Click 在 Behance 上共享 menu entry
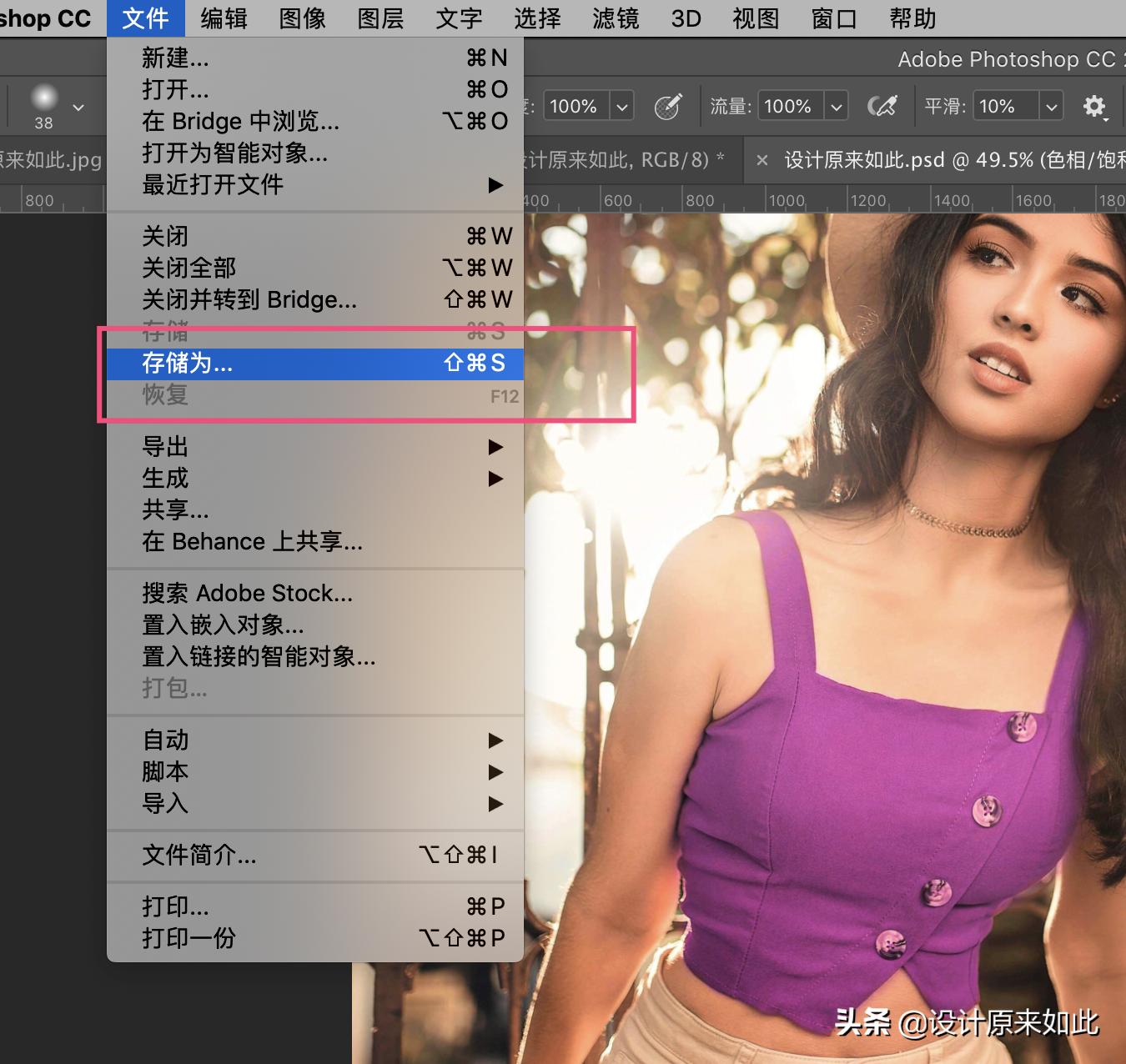 click(x=251, y=541)
